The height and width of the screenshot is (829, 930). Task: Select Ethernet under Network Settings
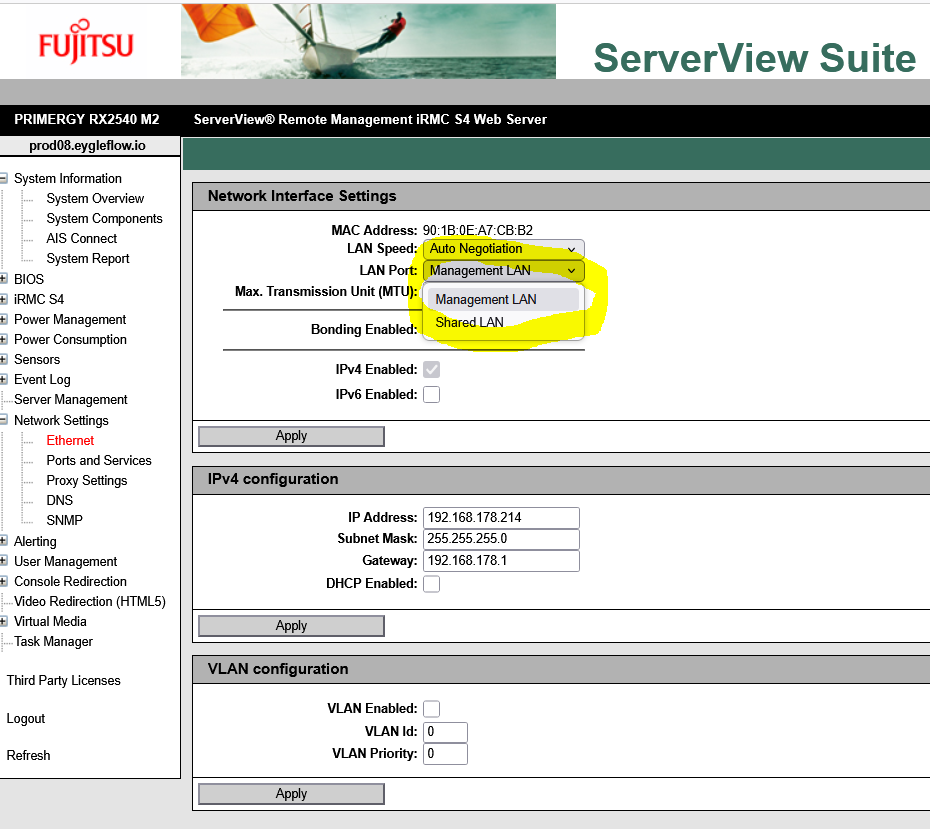pos(70,440)
